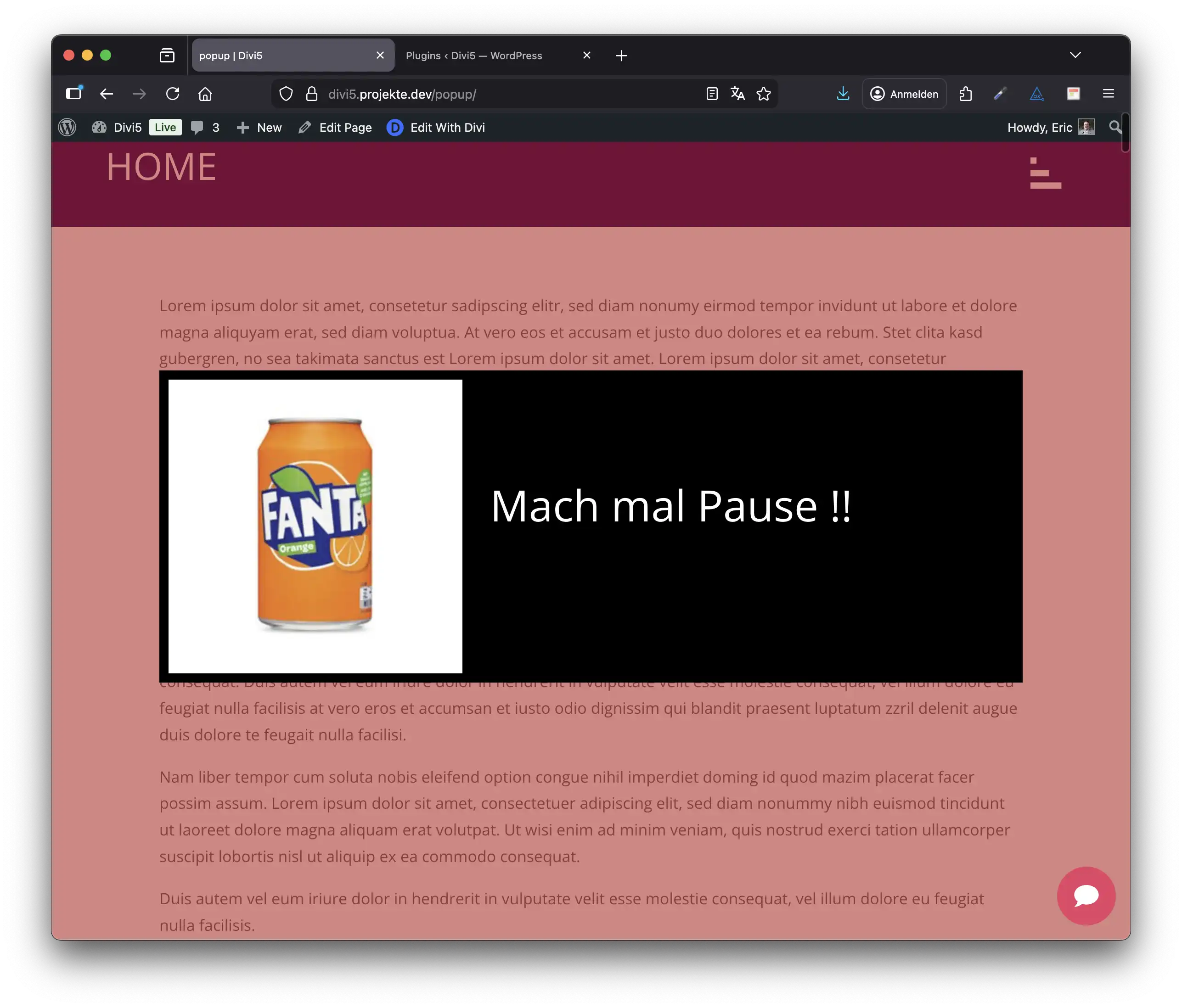Expand the list all tabs chevron

pos(1075,55)
